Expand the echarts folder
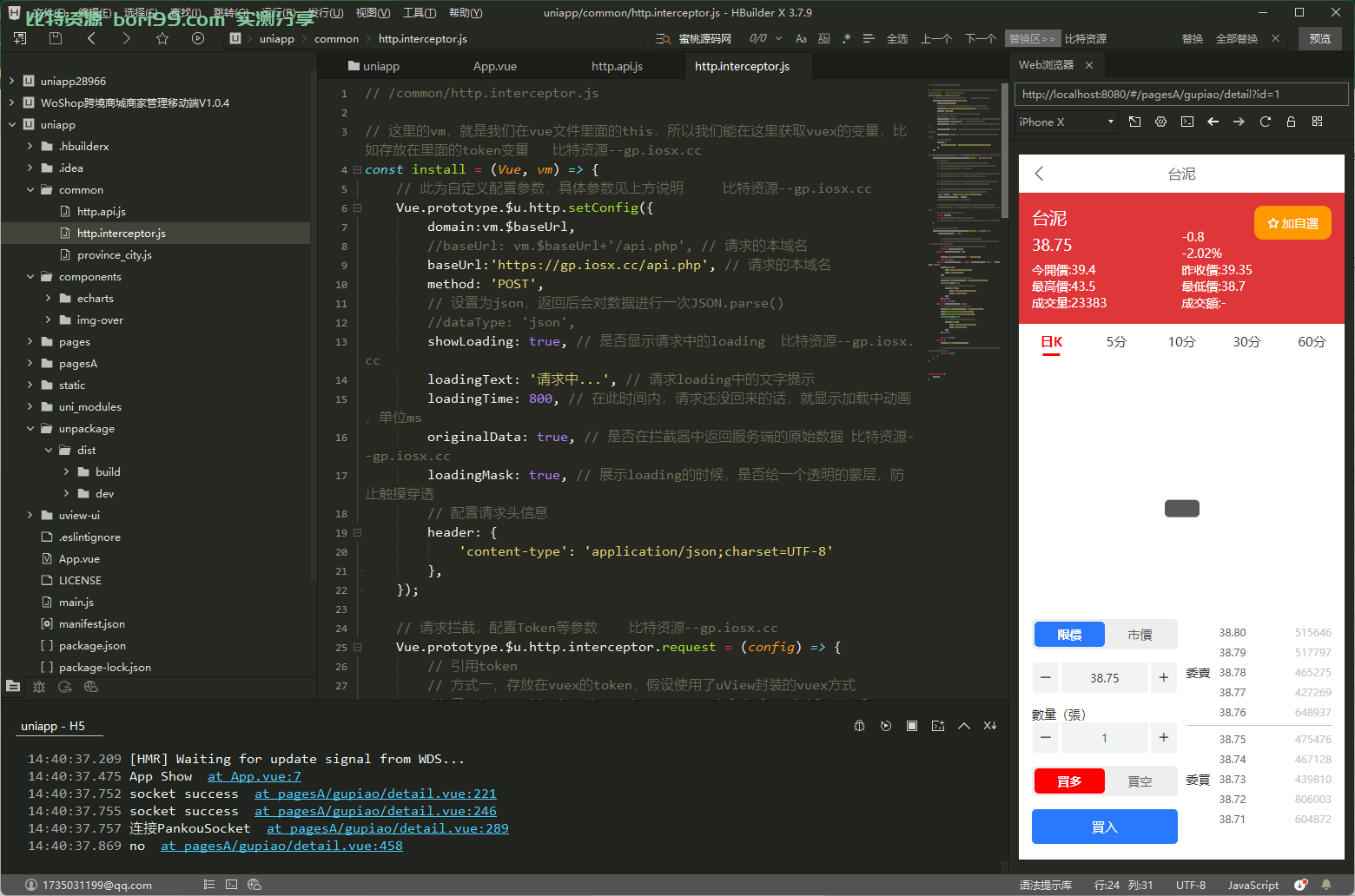This screenshot has width=1355, height=896. (49, 298)
